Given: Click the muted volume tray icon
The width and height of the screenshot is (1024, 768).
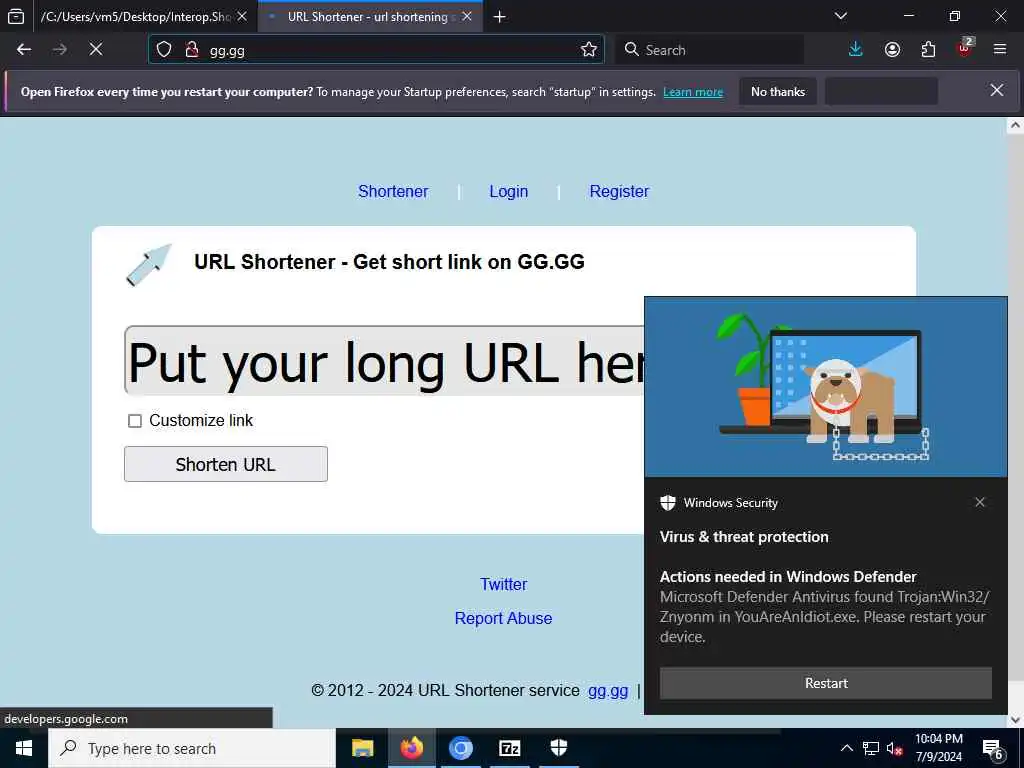Looking at the screenshot, I should 895,749.
